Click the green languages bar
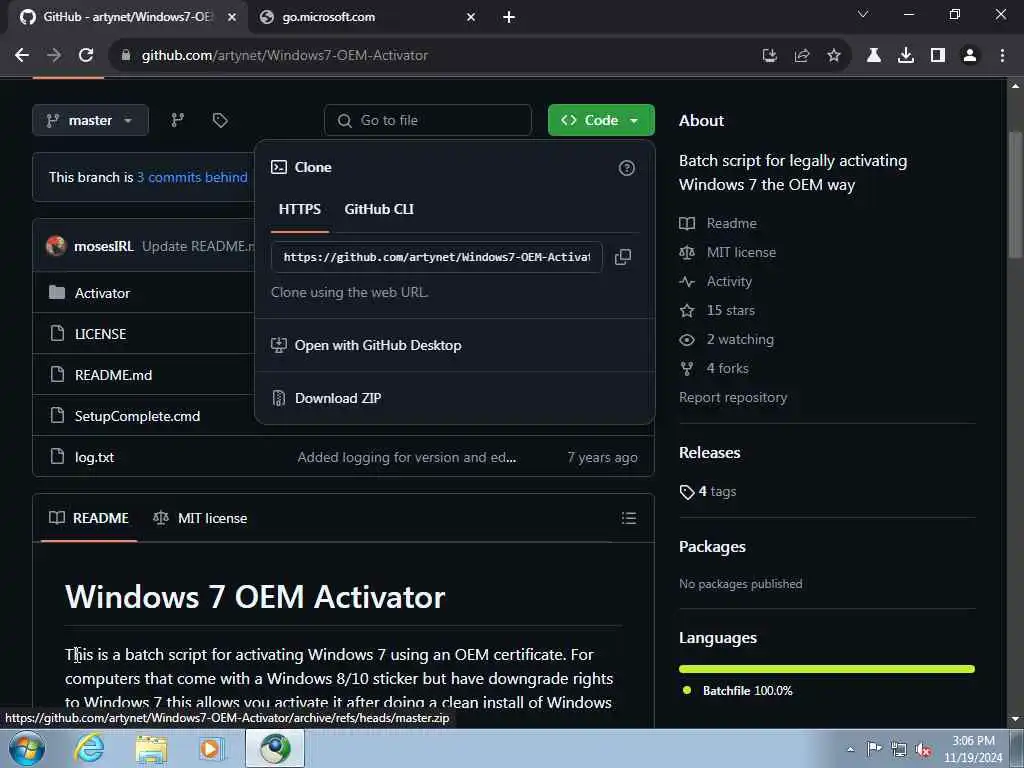The height and width of the screenshot is (768, 1024). 826,669
